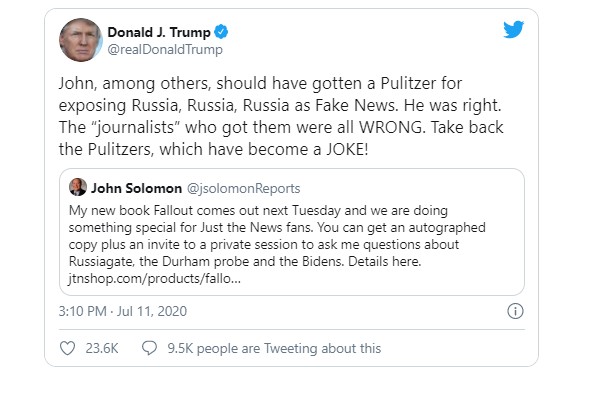606x393 pixels.
Task: Open the quoted tweet about Fallout book
Action: (292, 232)
